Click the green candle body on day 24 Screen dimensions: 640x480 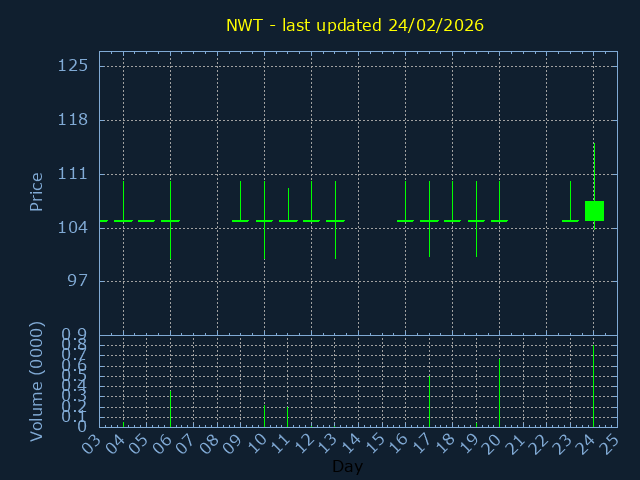point(594,211)
